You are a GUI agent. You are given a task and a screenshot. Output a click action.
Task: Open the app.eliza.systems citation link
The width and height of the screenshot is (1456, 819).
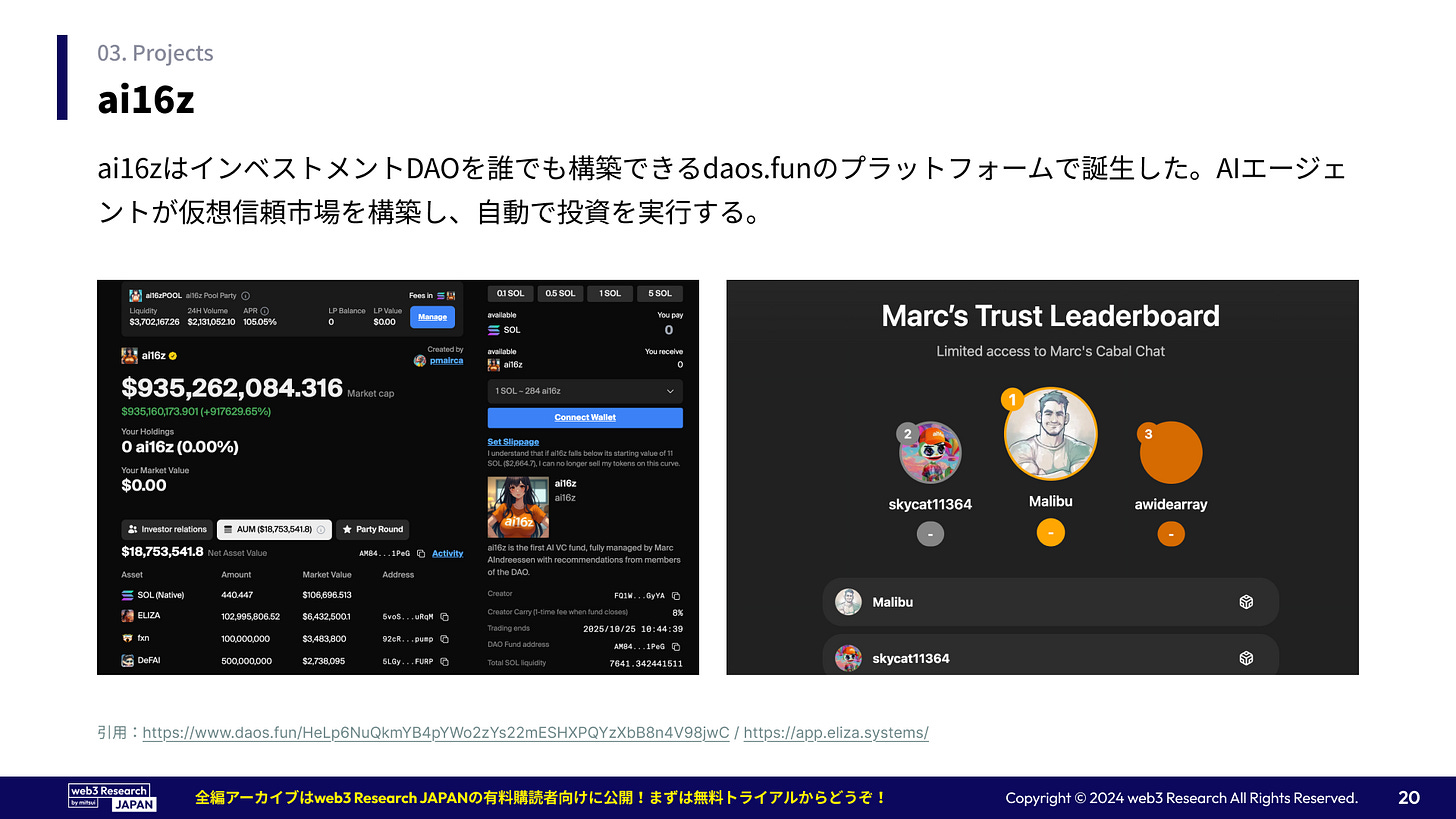pyautogui.click(x=836, y=732)
